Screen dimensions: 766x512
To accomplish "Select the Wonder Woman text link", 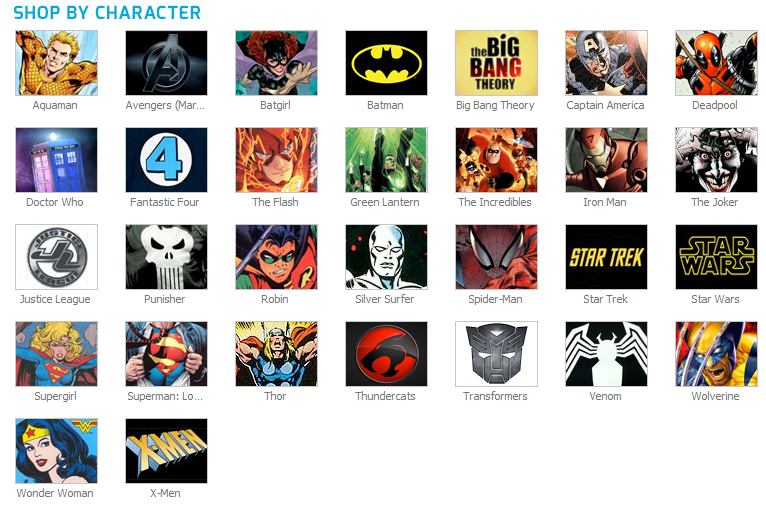I will click(x=55, y=493).
